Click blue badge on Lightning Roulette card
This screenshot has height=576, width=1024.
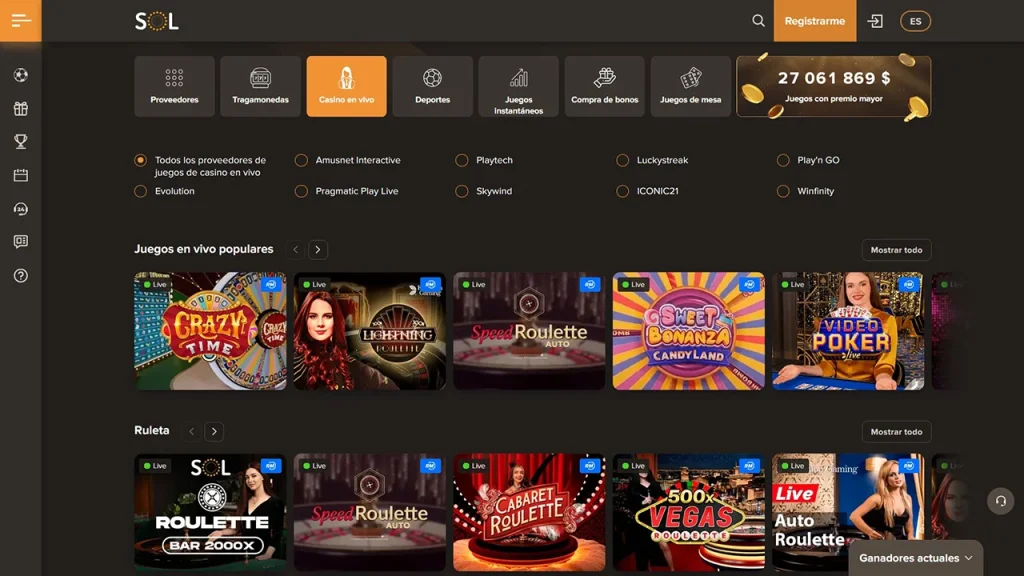[430, 284]
